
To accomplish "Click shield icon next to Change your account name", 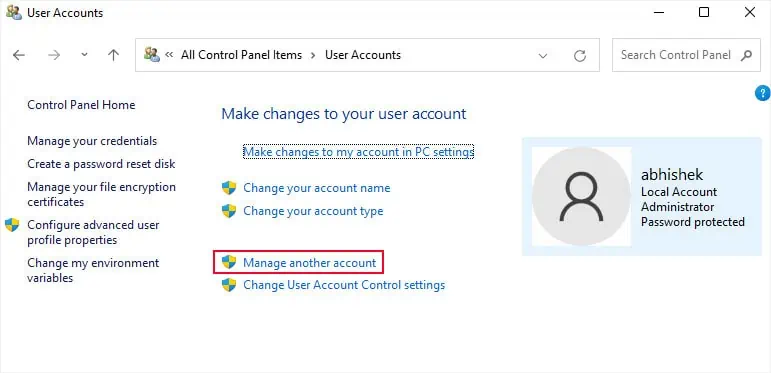I will tap(229, 188).
